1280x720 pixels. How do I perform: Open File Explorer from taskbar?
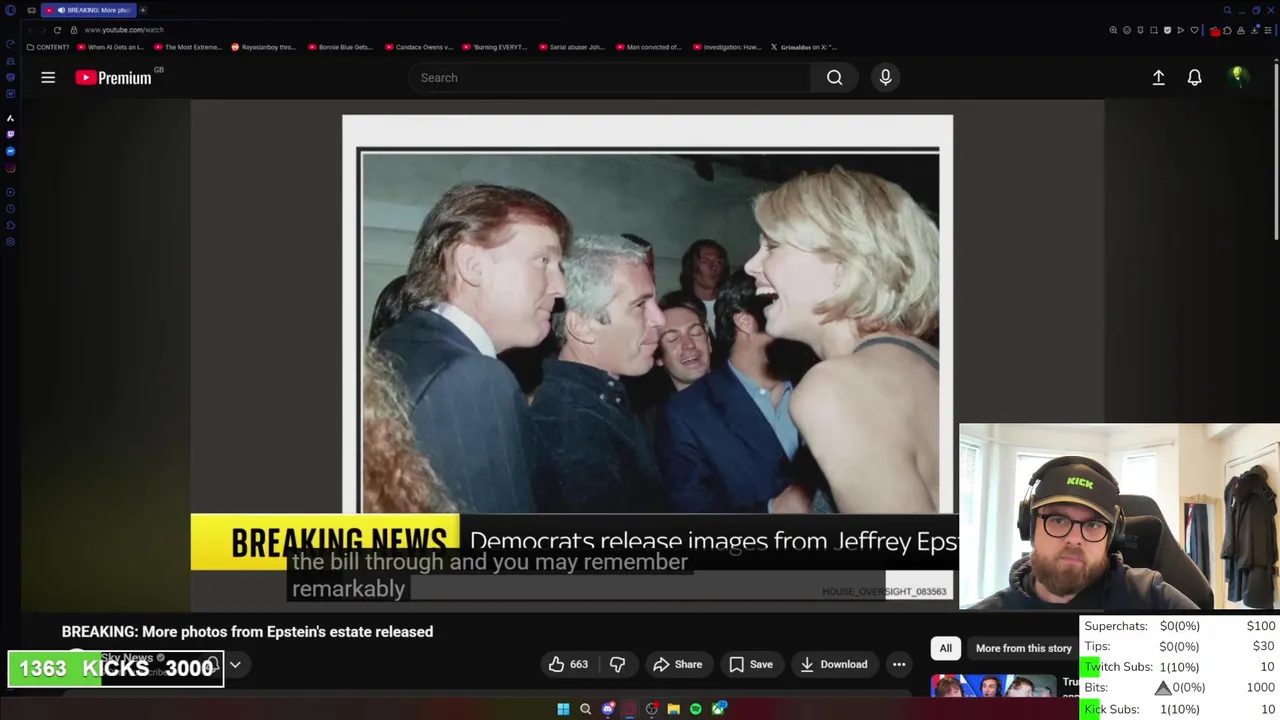[673, 709]
